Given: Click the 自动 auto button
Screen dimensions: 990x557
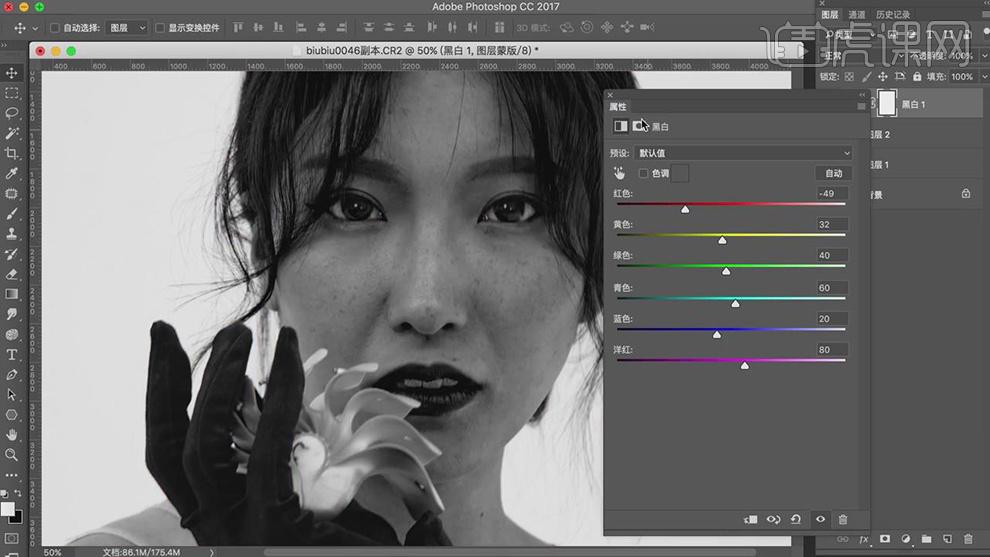Looking at the screenshot, I should [833, 173].
